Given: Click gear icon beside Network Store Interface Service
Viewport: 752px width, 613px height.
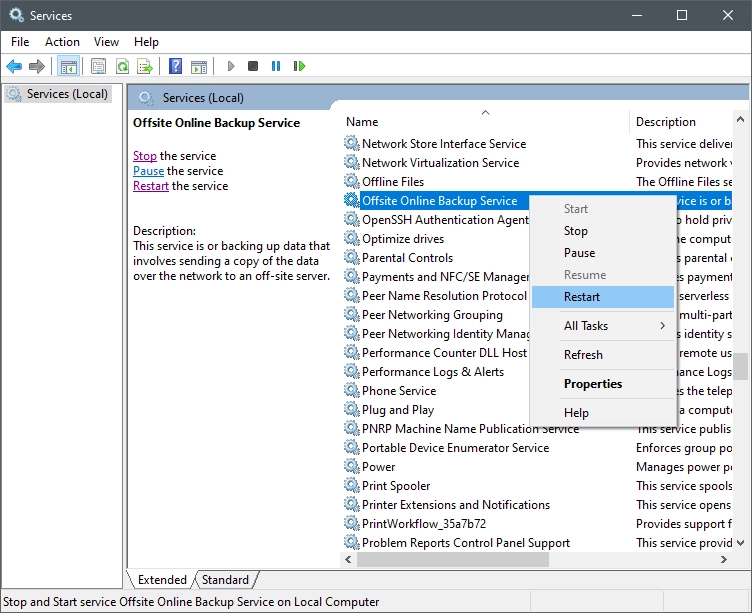Looking at the screenshot, I should tap(352, 143).
